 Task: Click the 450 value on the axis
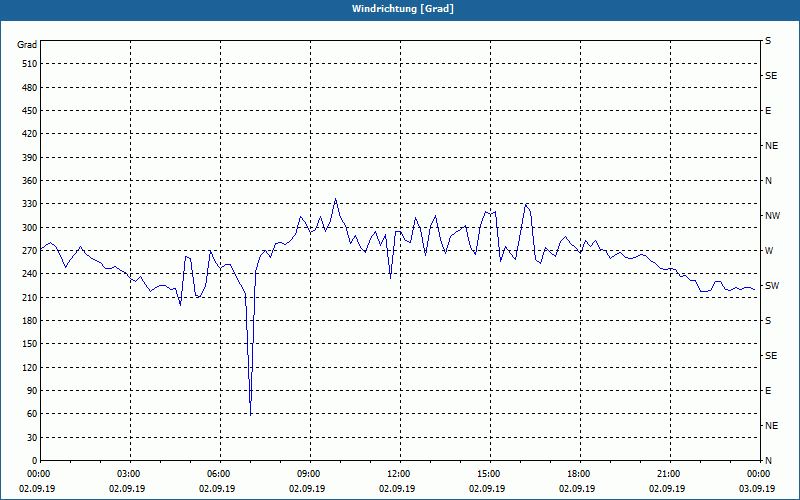[x=30, y=111]
